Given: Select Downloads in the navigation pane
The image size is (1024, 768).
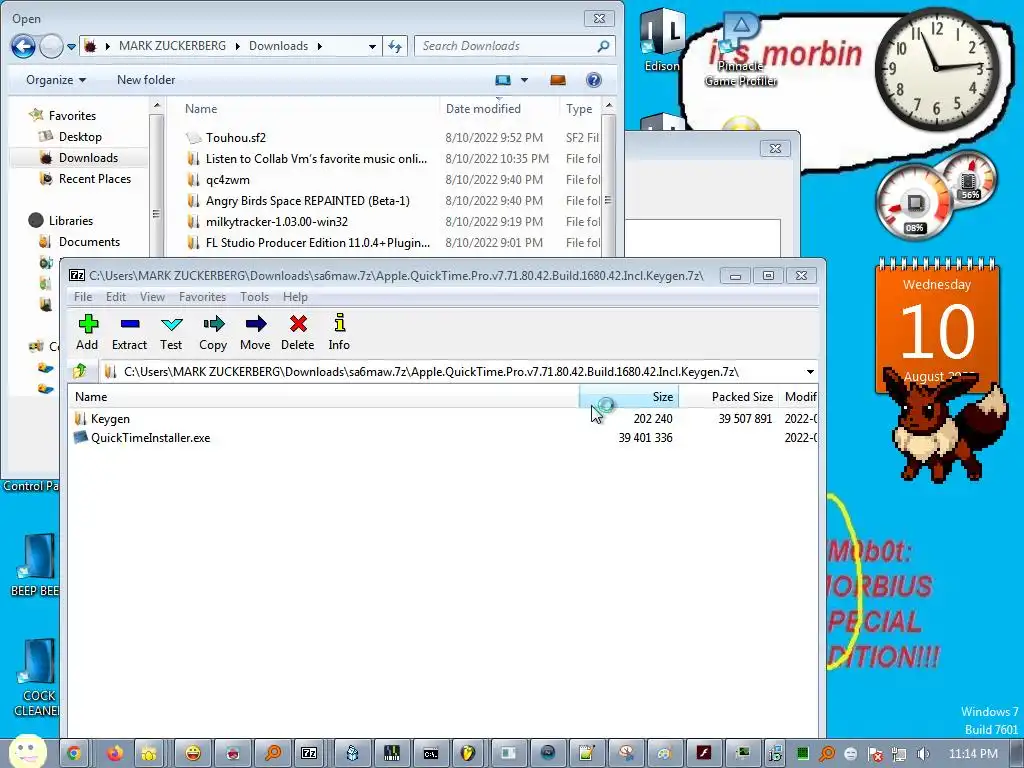Looking at the screenshot, I should 88,157.
